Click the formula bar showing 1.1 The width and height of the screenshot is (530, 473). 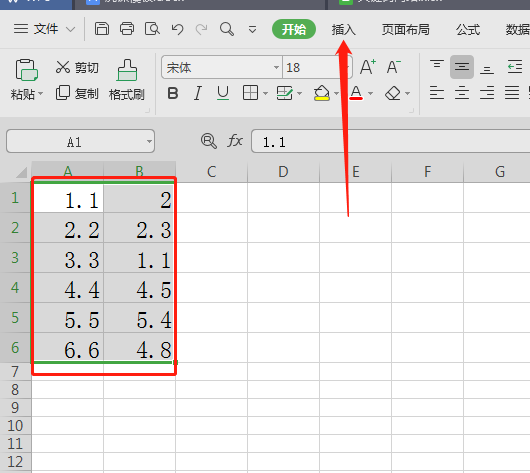391,141
